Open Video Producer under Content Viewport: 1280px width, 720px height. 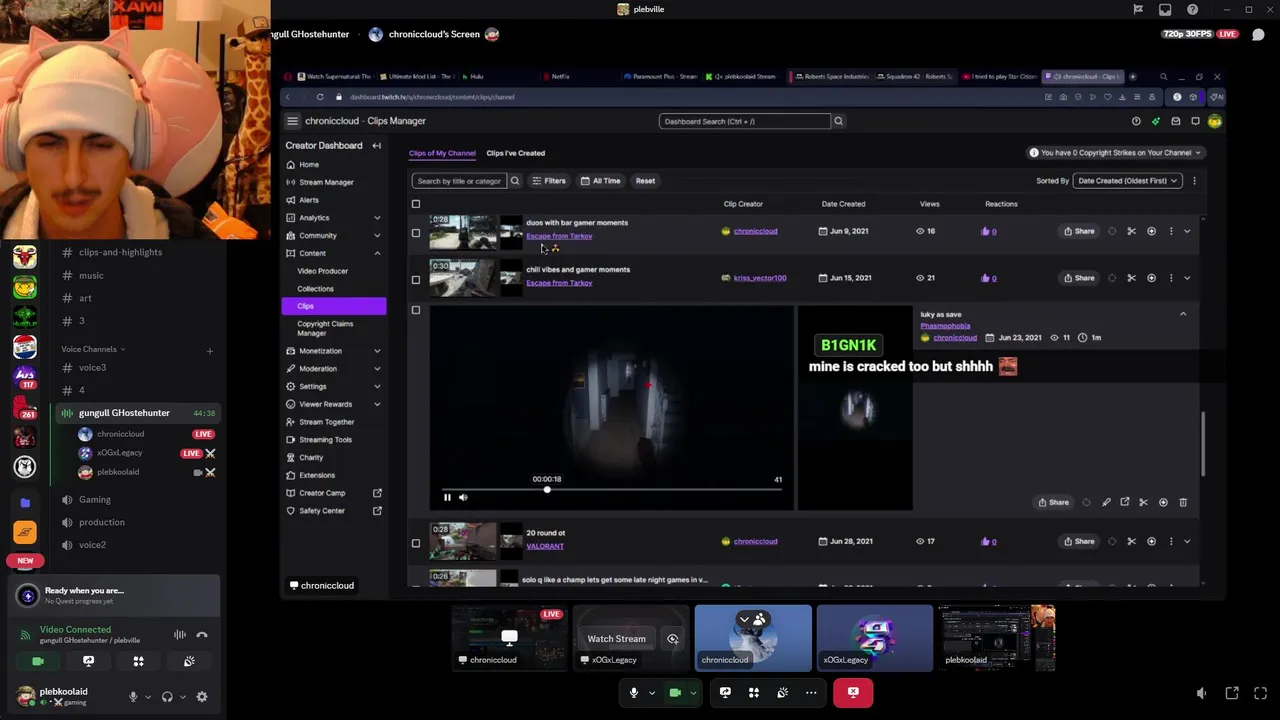(x=322, y=271)
